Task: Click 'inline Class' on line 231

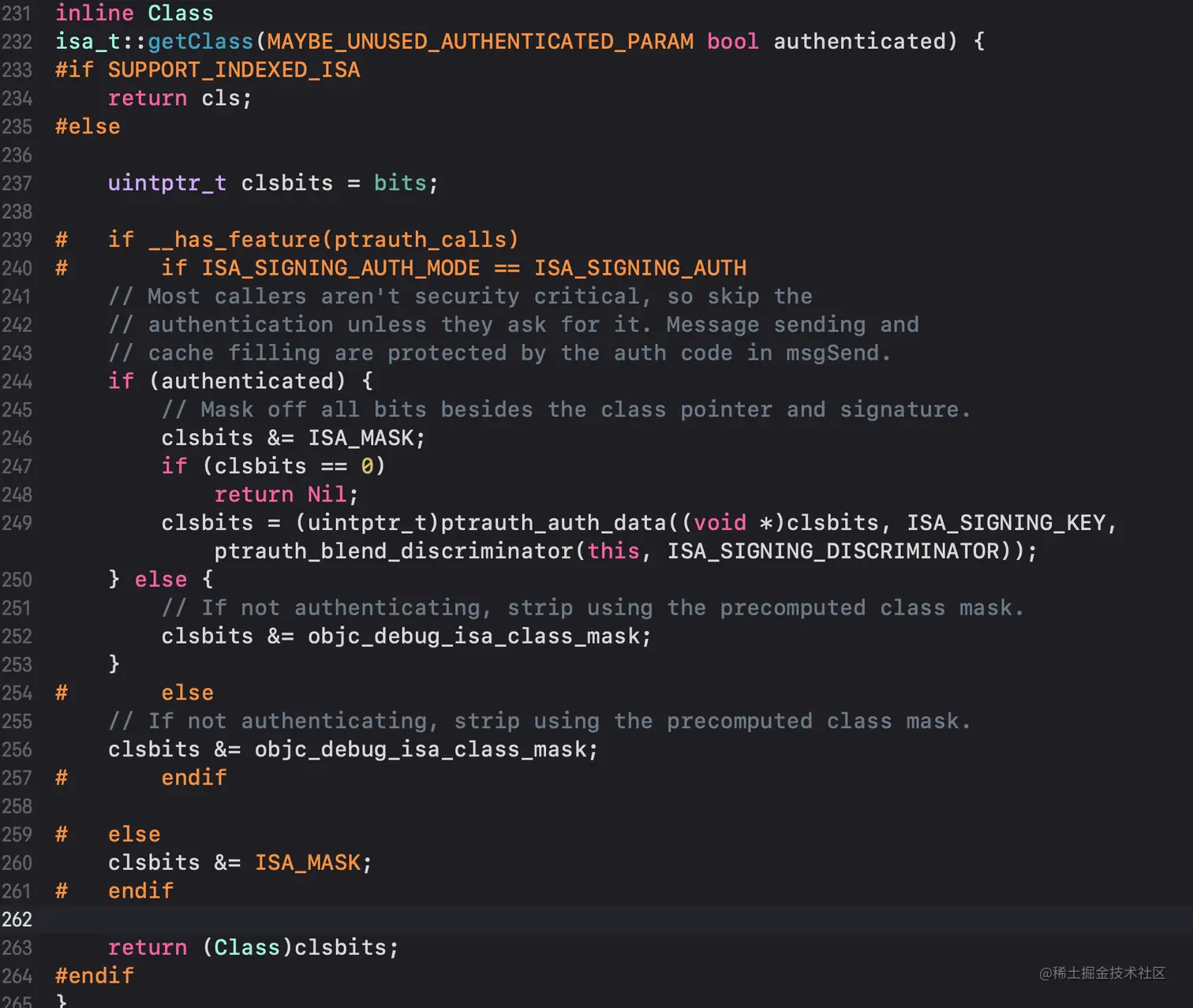Action: pos(134,13)
